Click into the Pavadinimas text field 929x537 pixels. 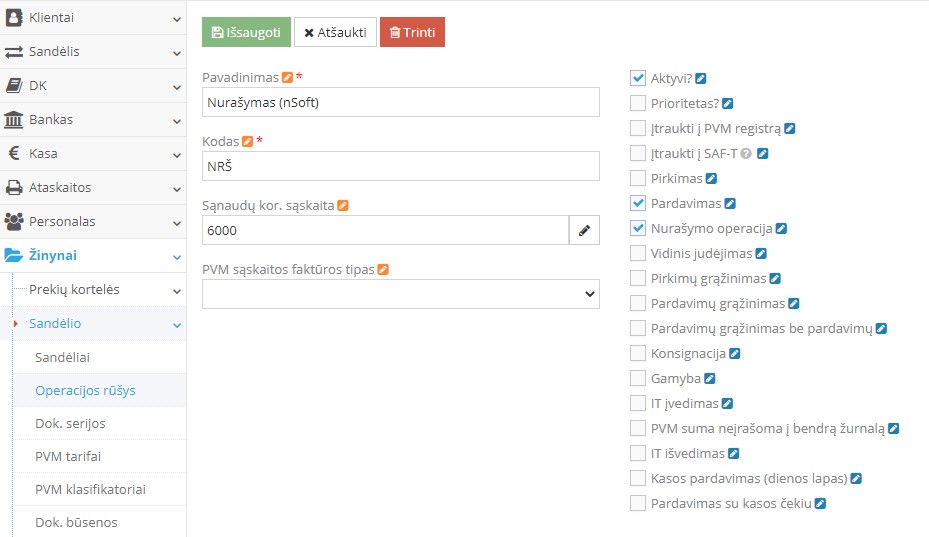pos(400,102)
